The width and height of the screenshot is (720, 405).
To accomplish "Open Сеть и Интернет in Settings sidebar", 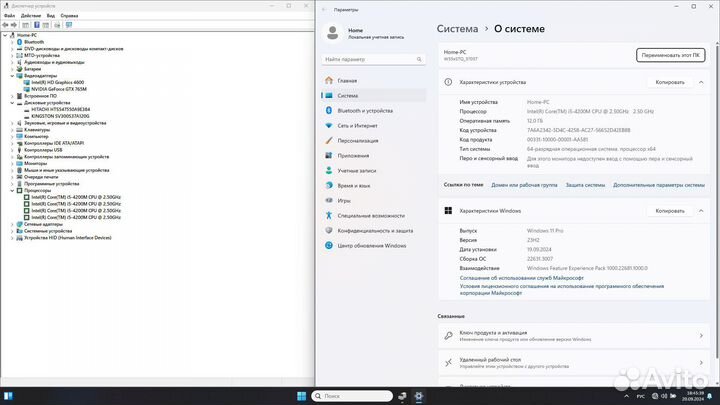I will click(x=373, y=125).
